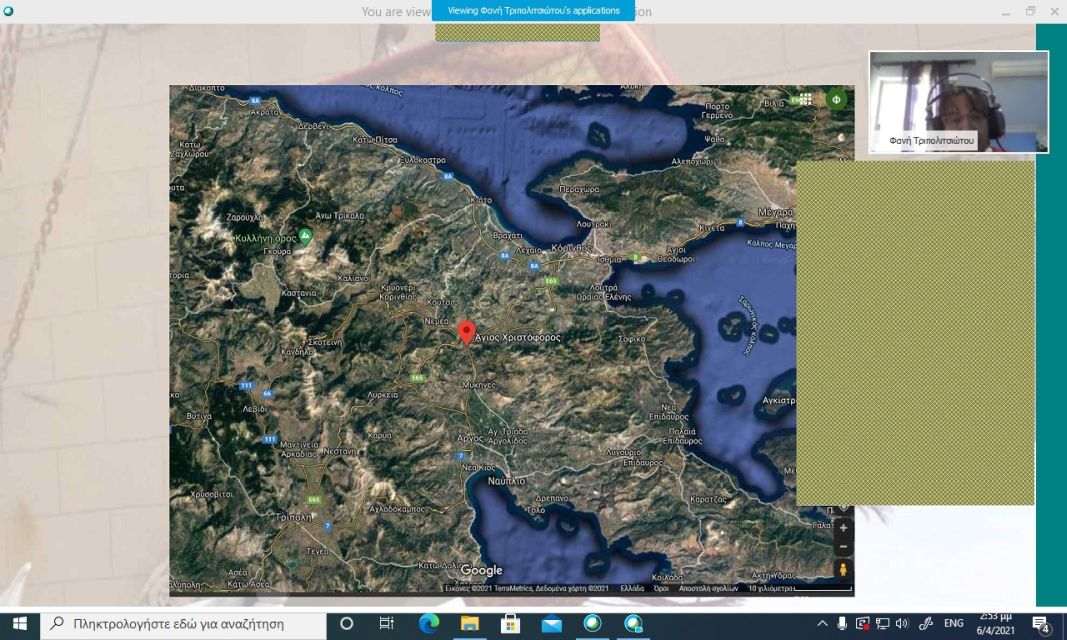The height and width of the screenshot is (640, 1067).
Task: Open File Explorer from the taskbar
Action: (x=469, y=623)
